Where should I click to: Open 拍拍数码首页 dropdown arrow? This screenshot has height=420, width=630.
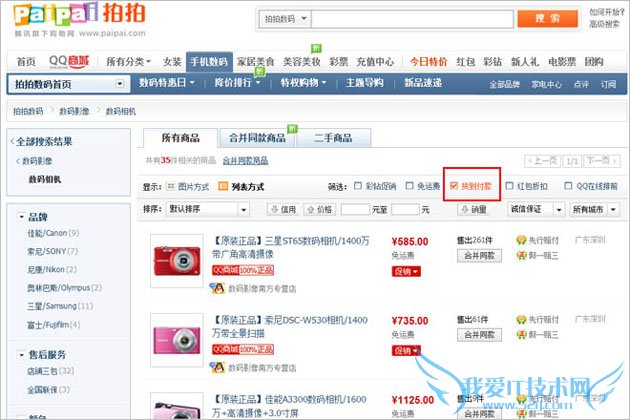tap(120, 84)
